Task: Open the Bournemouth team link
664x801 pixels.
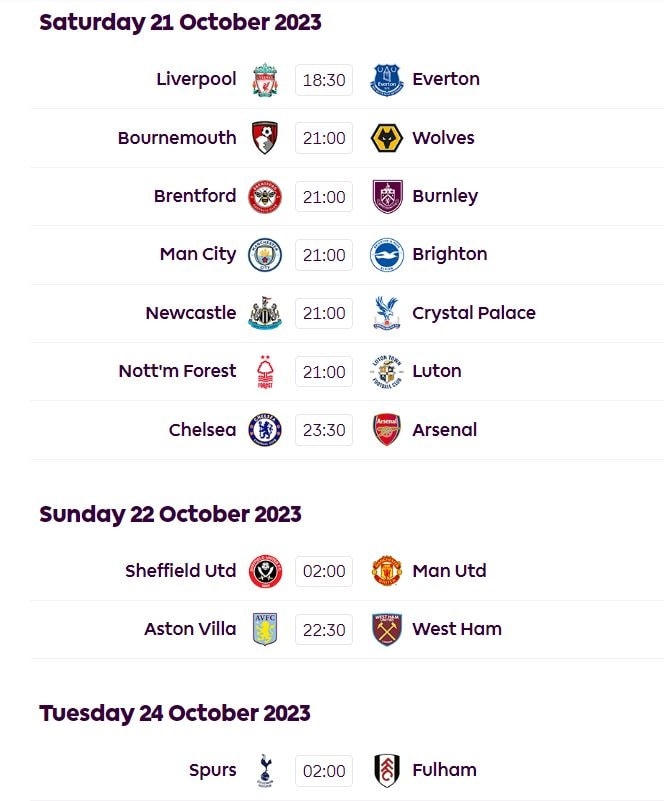Action: click(x=177, y=138)
